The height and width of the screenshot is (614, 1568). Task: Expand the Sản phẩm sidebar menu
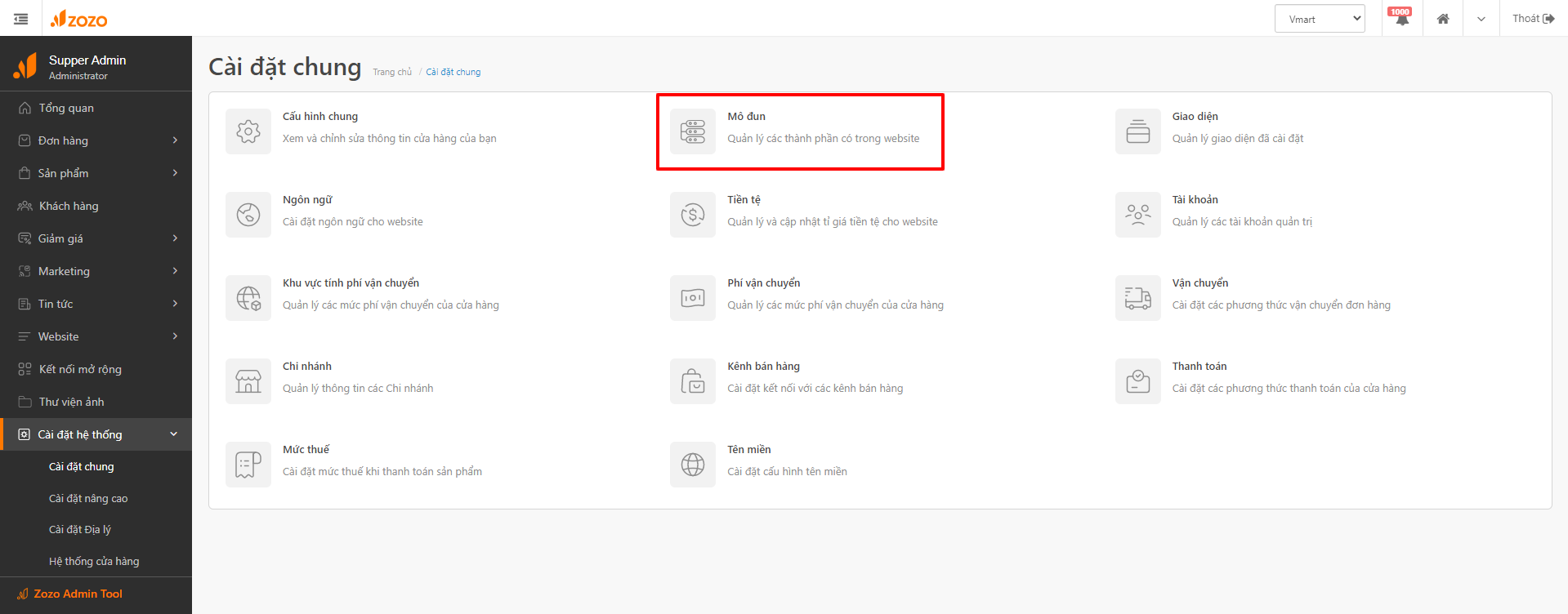click(96, 173)
